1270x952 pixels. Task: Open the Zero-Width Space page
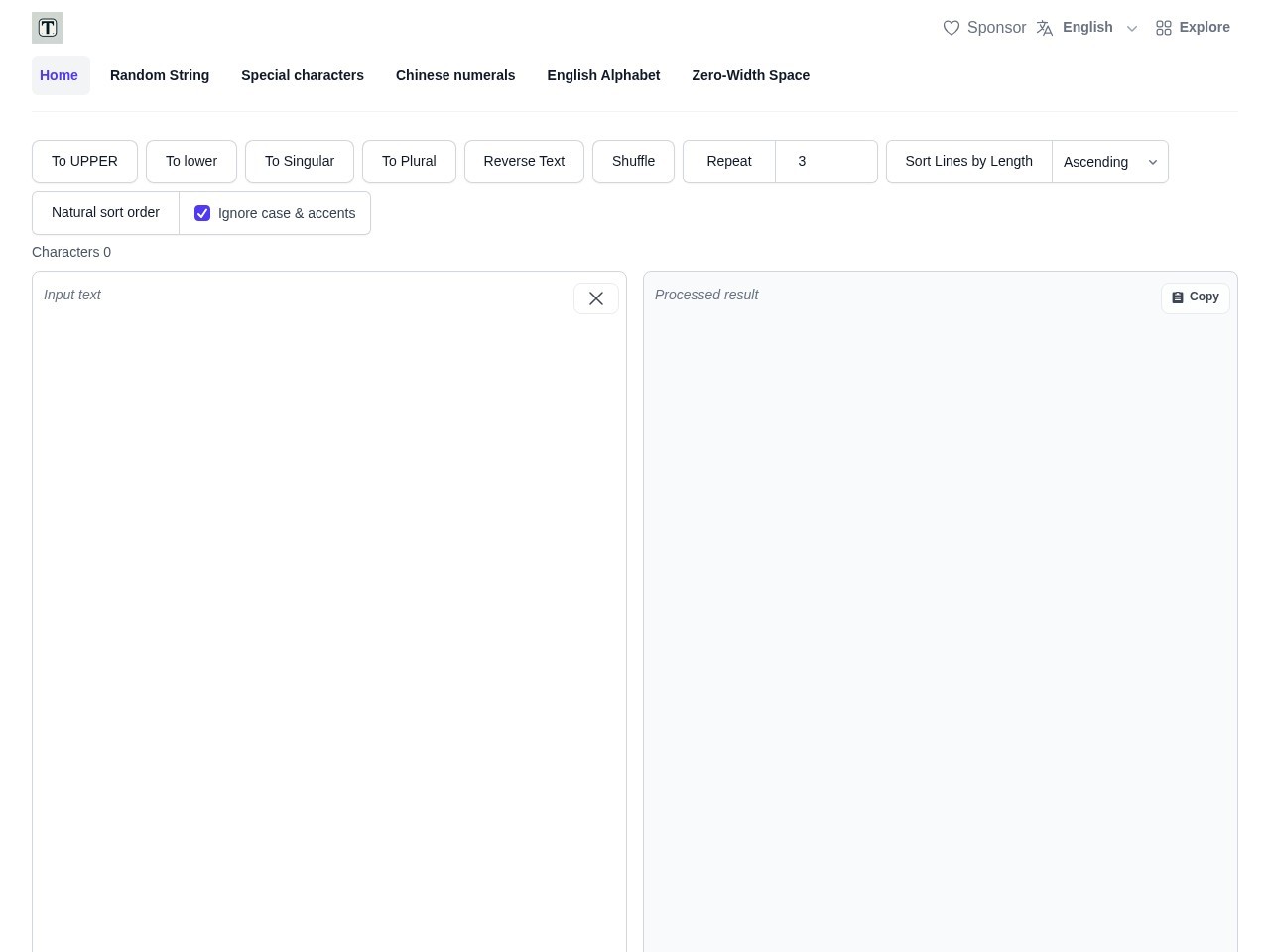[x=750, y=75]
